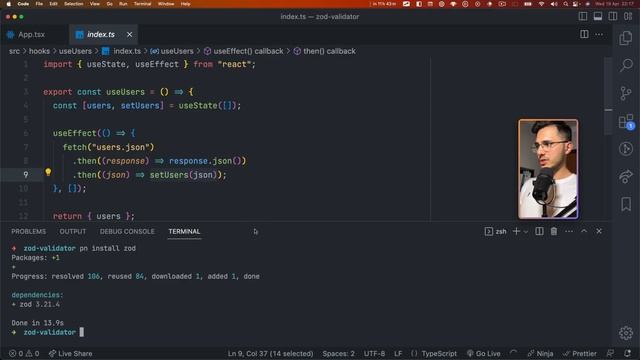Open terminal panel more actions menu
Viewport: 640px width, 360px height.
pos(569,231)
